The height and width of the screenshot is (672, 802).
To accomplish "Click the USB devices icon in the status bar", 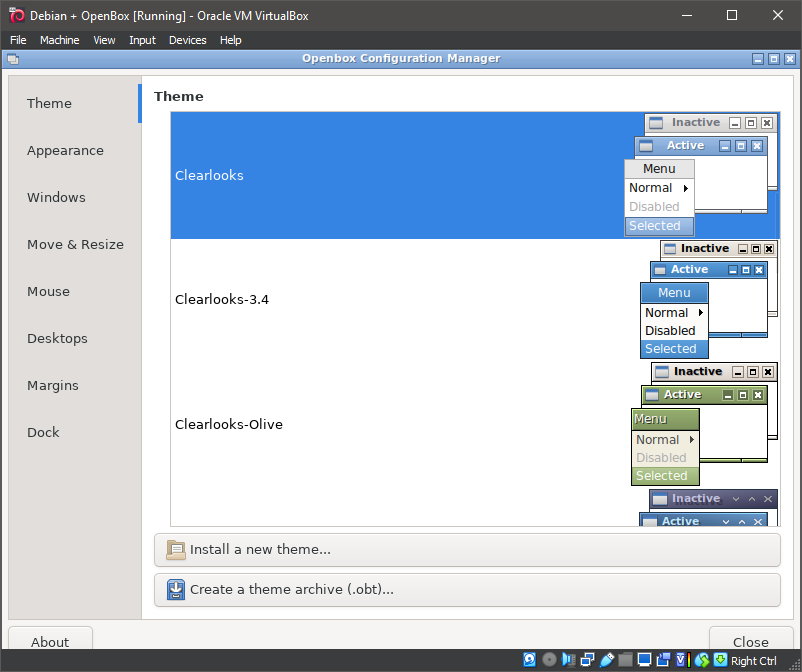I will [607, 659].
